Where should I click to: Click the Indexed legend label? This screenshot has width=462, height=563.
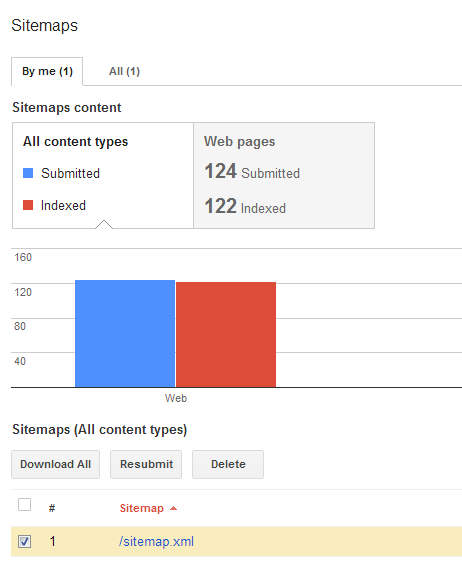(x=63, y=205)
